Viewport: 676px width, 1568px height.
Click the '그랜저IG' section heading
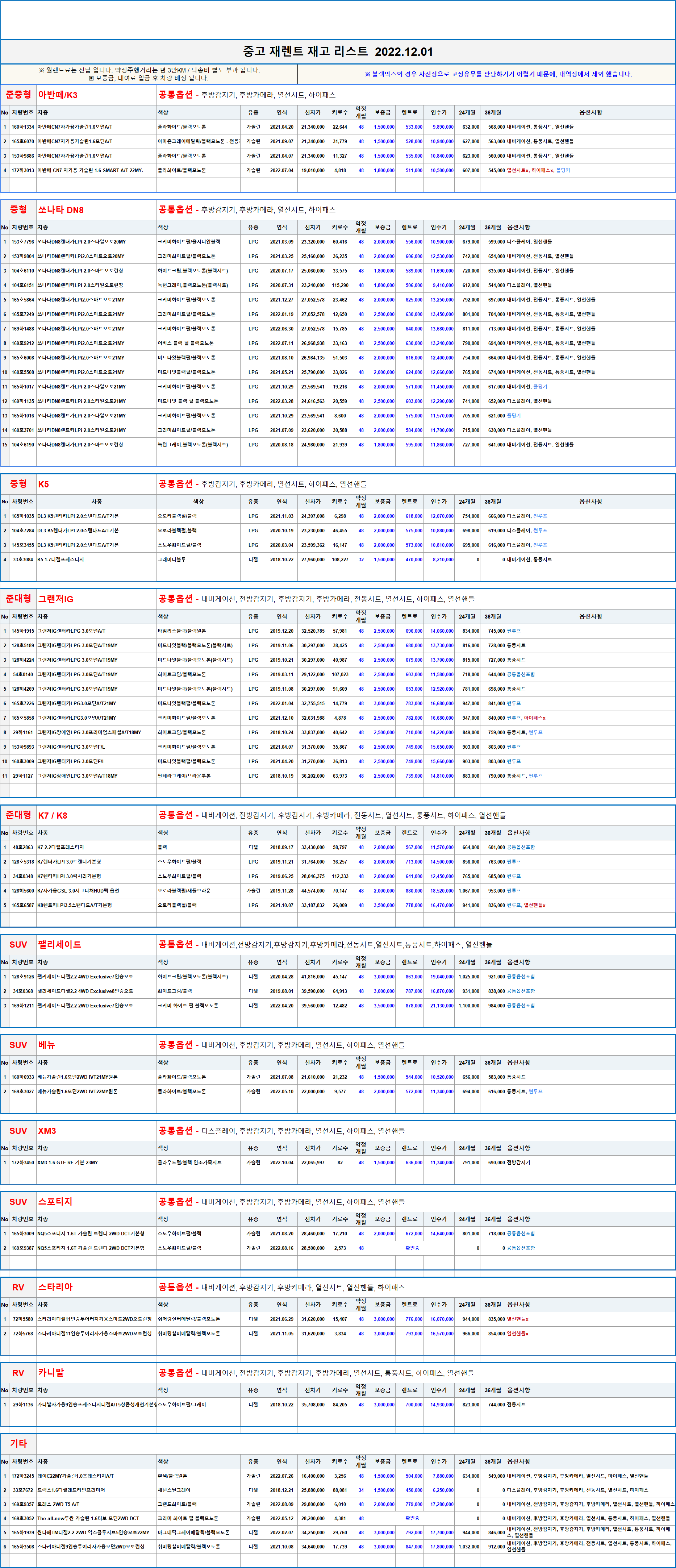pyautogui.click(x=55, y=600)
